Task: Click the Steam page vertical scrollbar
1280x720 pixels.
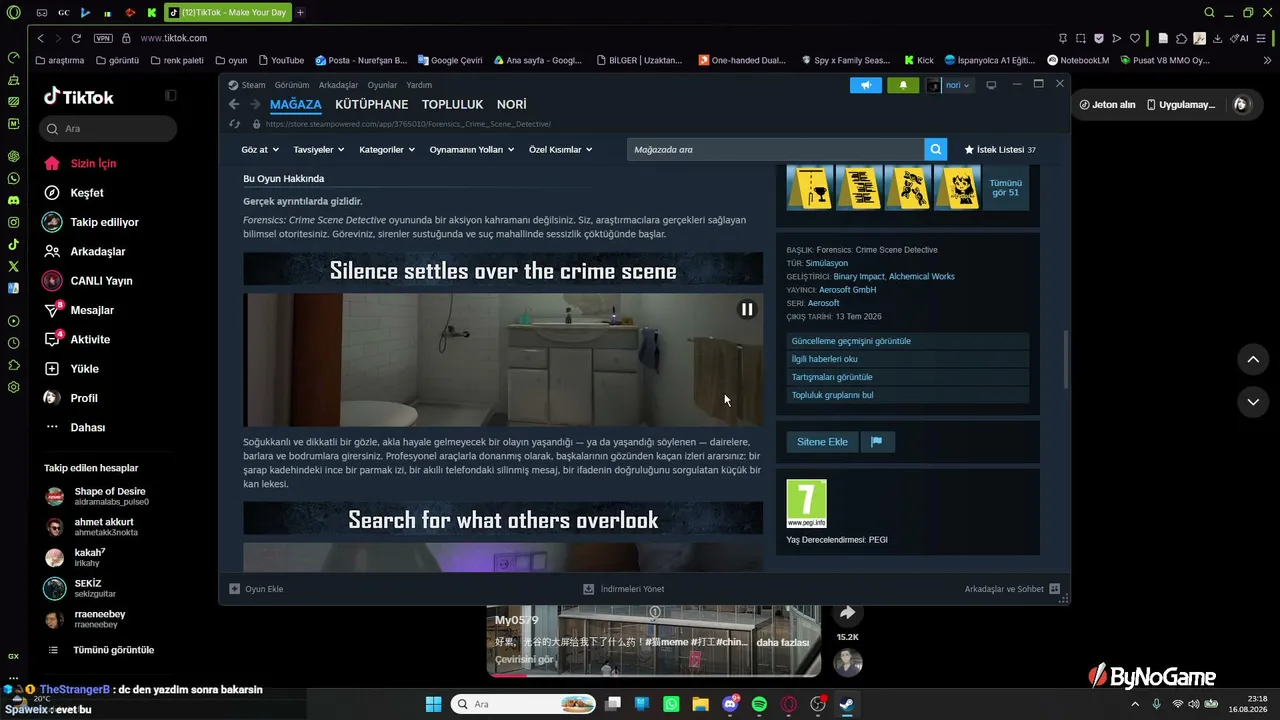Action: tap(1066, 360)
